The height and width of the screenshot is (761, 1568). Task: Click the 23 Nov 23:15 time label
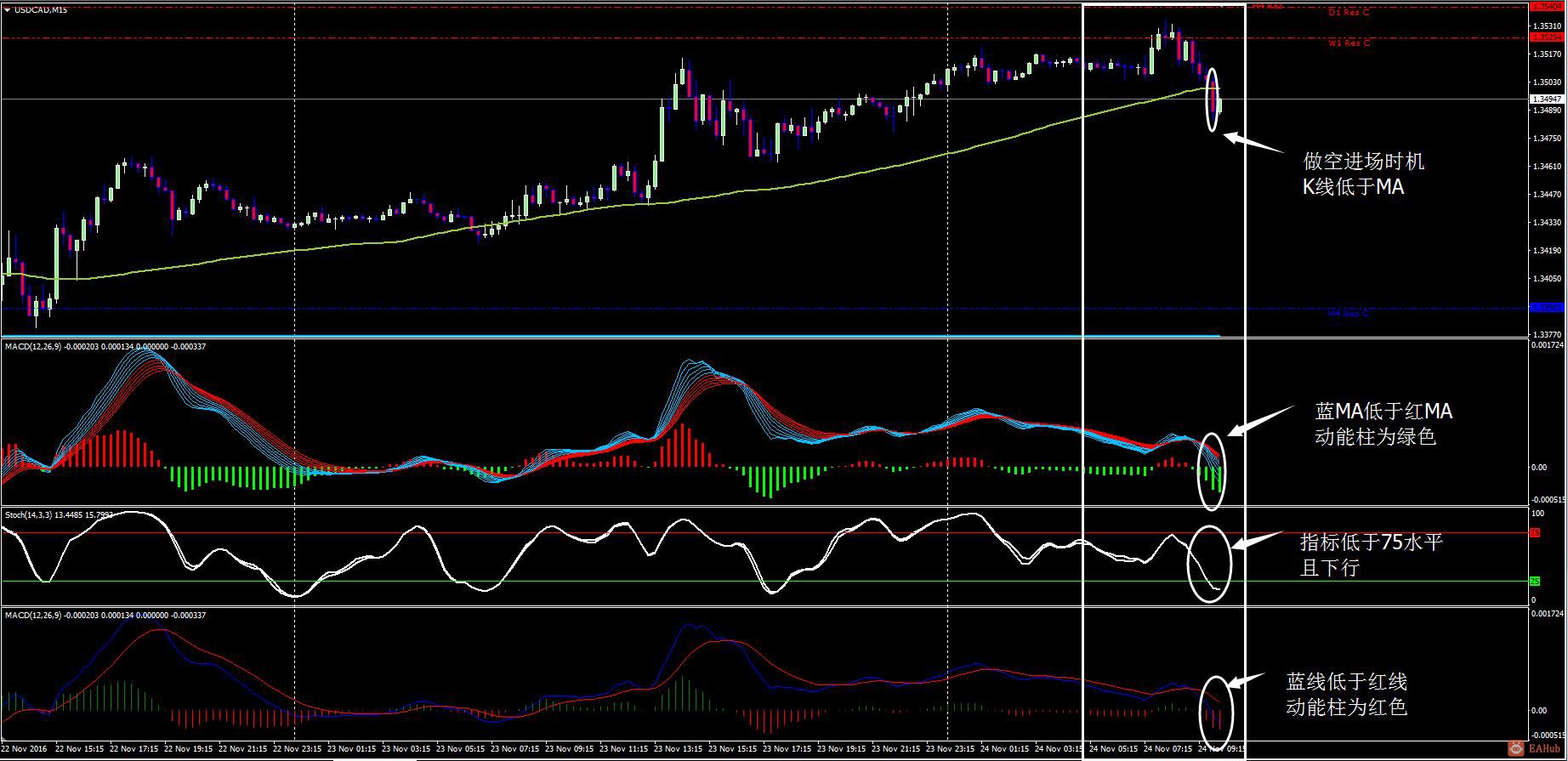951,749
